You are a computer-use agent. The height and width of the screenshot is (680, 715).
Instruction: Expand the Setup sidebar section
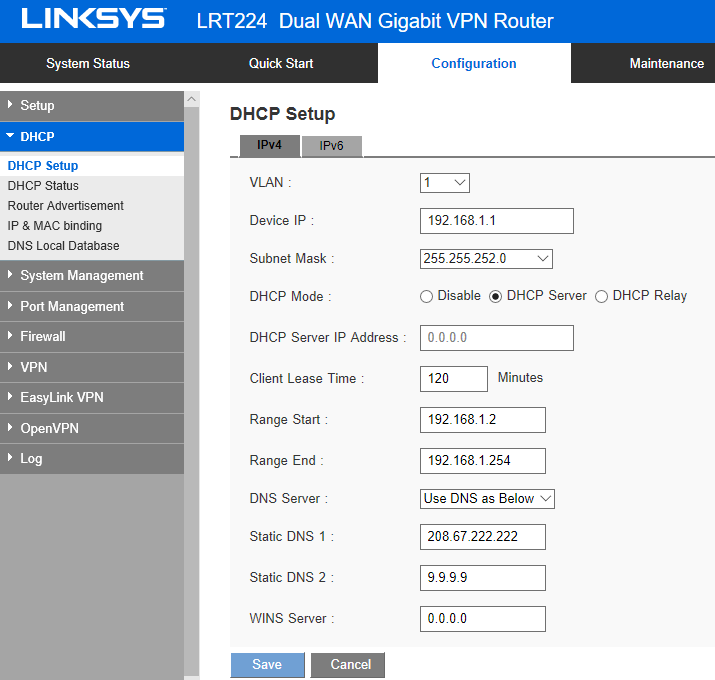[92, 106]
